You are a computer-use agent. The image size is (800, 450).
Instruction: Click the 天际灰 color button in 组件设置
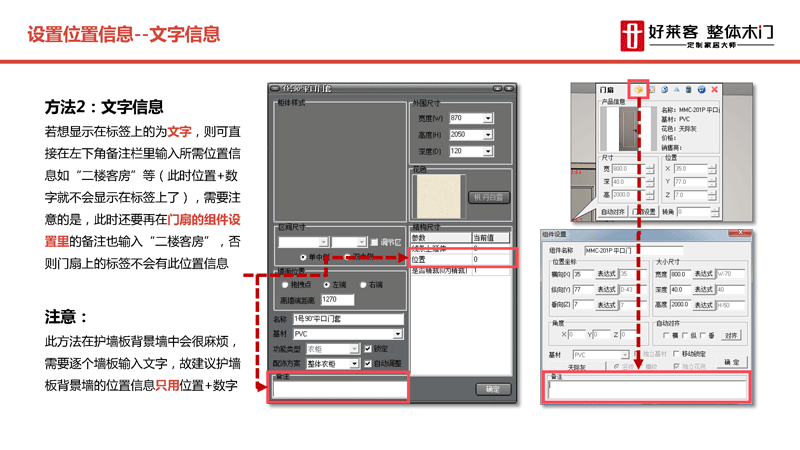pyautogui.click(x=577, y=367)
